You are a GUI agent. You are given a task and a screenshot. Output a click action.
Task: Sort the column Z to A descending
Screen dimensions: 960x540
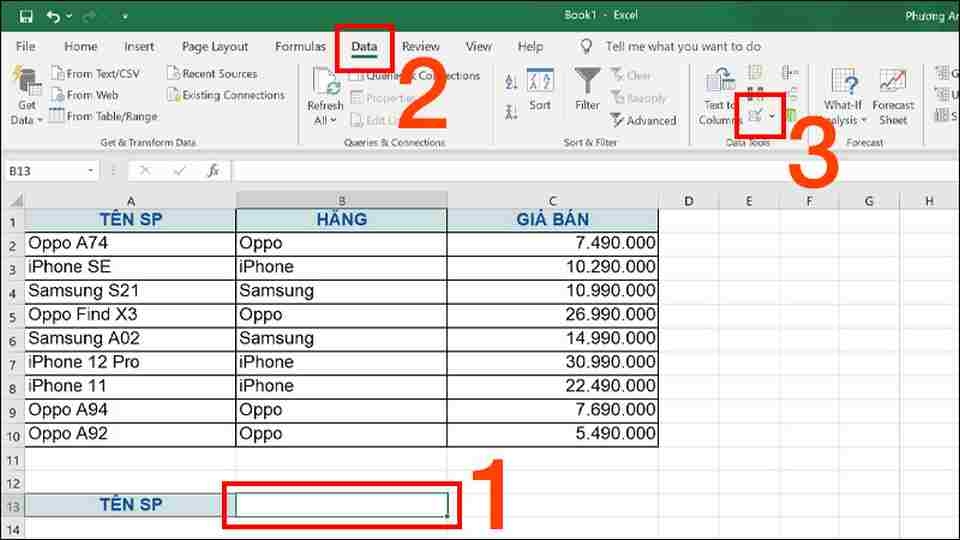[511, 112]
